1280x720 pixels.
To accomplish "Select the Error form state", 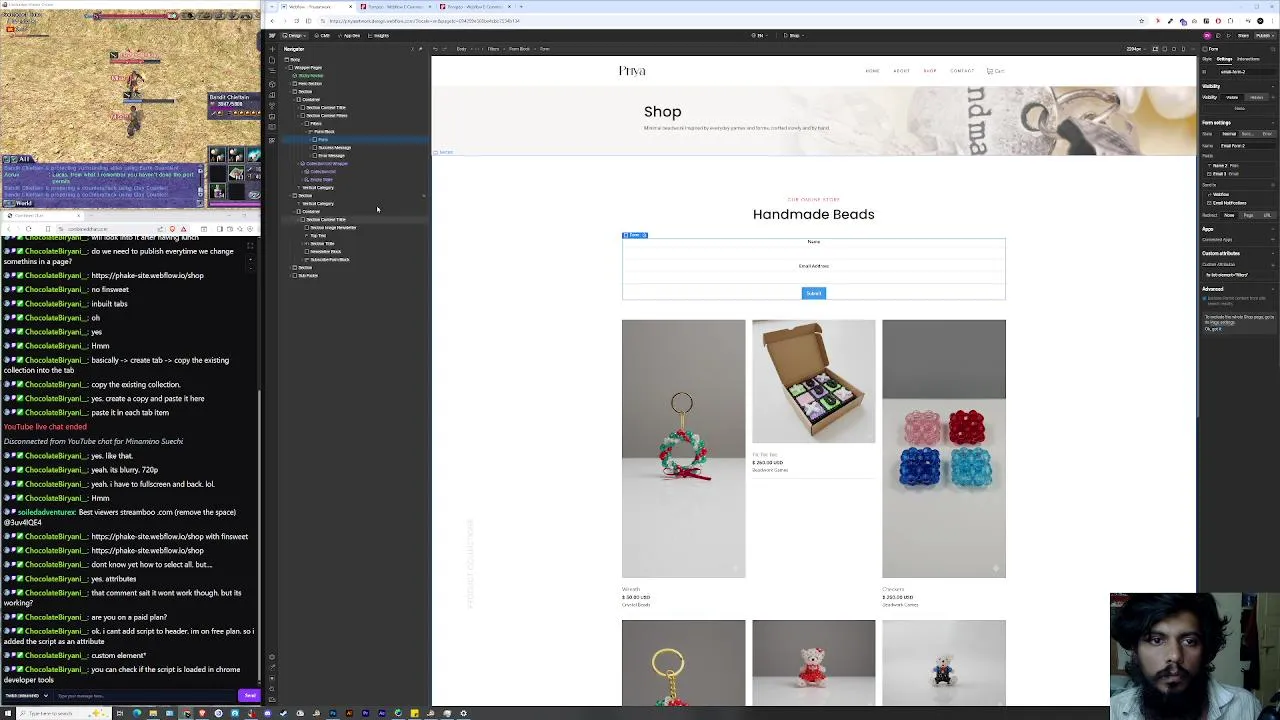I will pos(1267,134).
